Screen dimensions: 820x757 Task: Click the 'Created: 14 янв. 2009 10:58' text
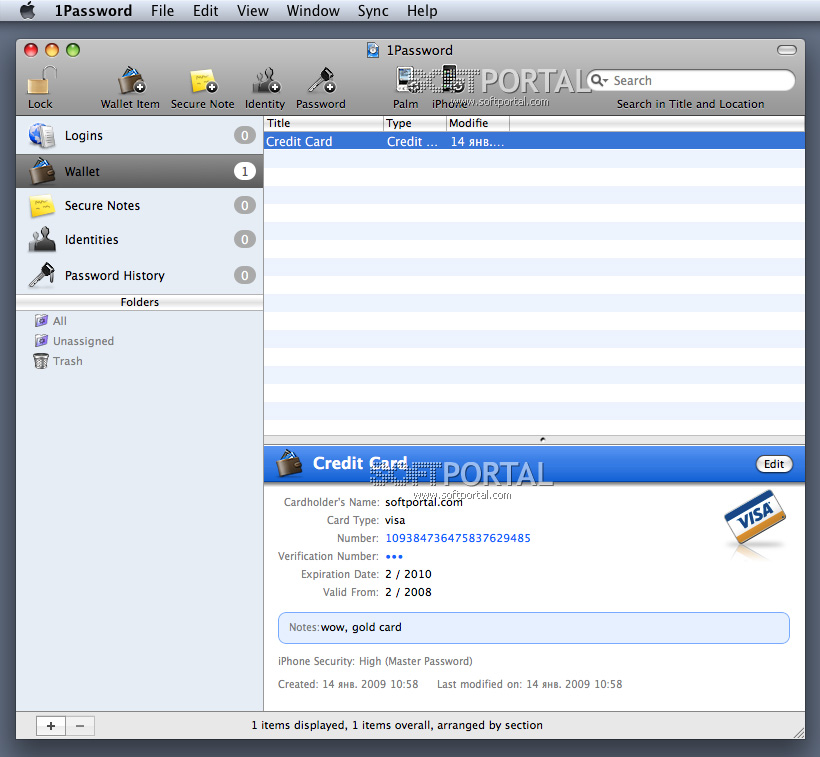(x=348, y=684)
